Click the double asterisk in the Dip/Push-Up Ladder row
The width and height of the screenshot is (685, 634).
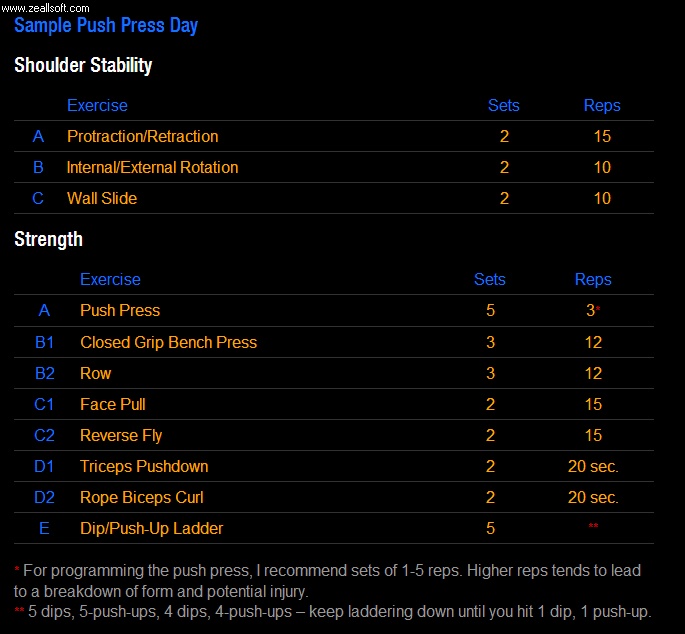[x=593, y=527]
